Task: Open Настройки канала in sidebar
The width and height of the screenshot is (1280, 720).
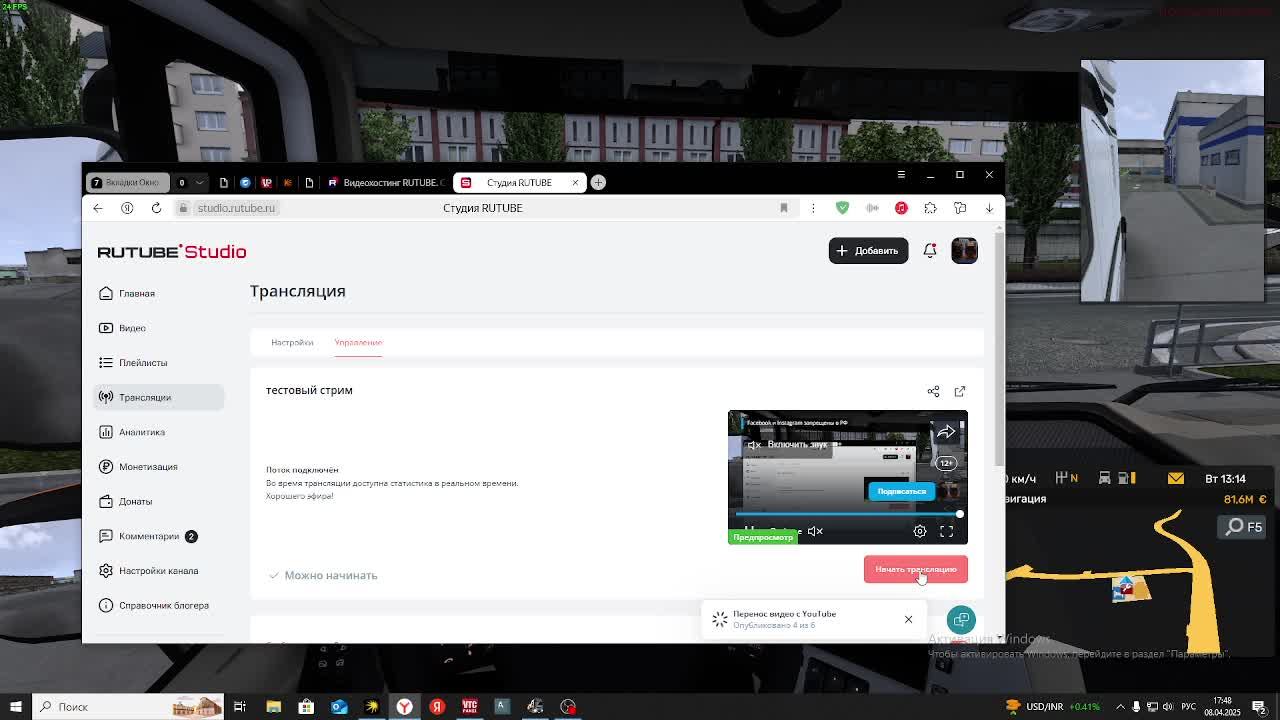Action: [158, 571]
